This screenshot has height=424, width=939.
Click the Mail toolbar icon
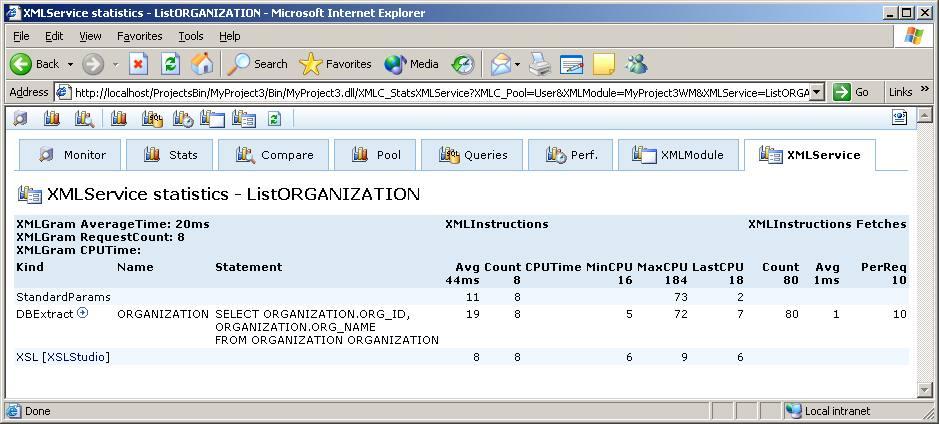point(501,64)
